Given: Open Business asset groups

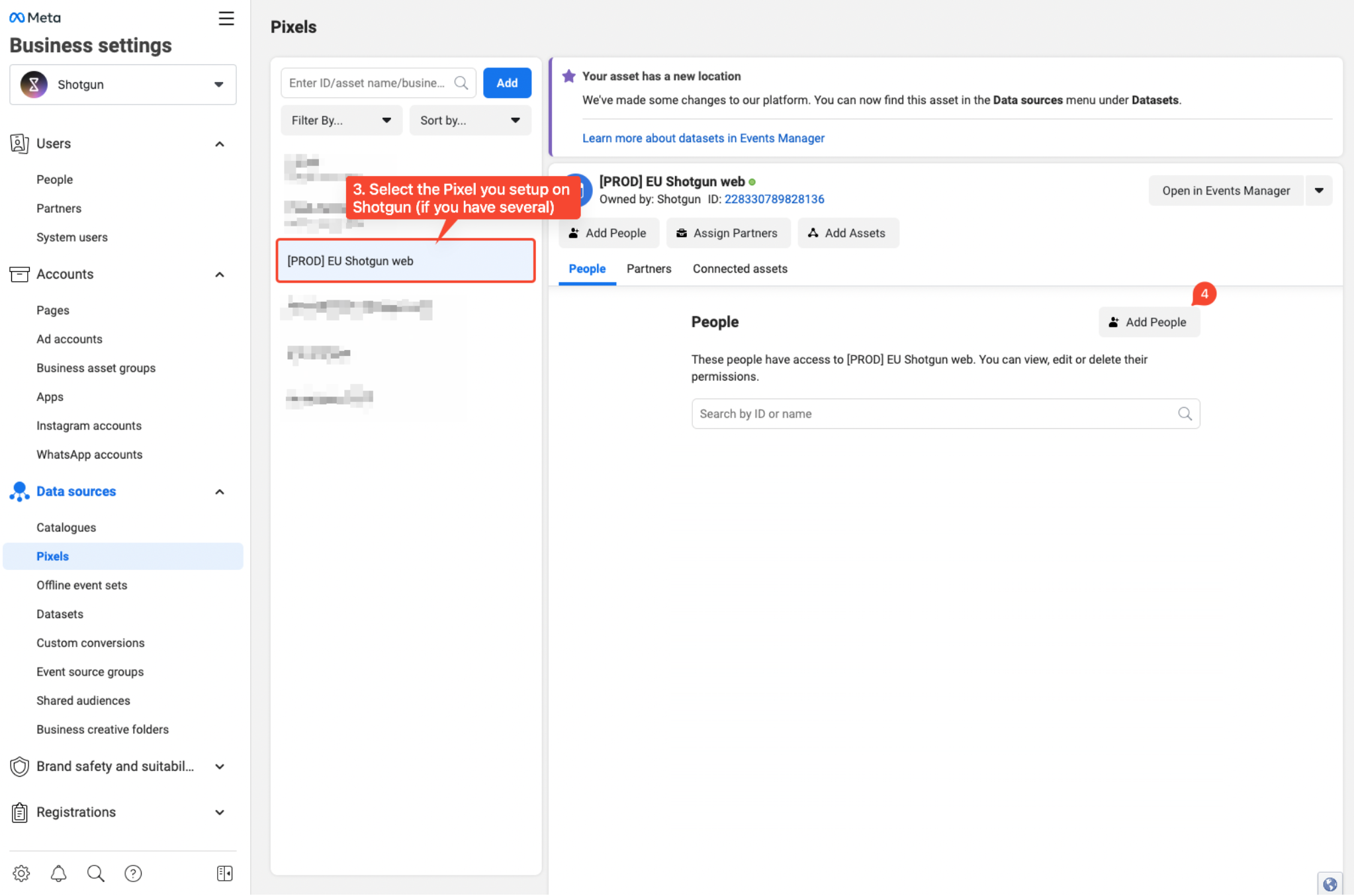Looking at the screenshot, I should pos(96,368).
